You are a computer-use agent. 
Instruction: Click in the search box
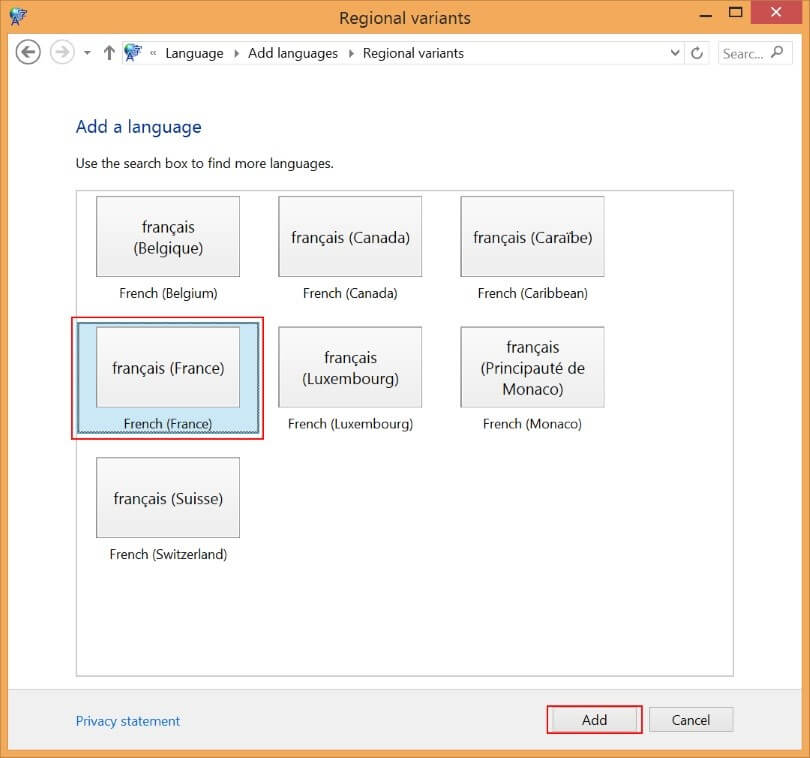[755, 53]
